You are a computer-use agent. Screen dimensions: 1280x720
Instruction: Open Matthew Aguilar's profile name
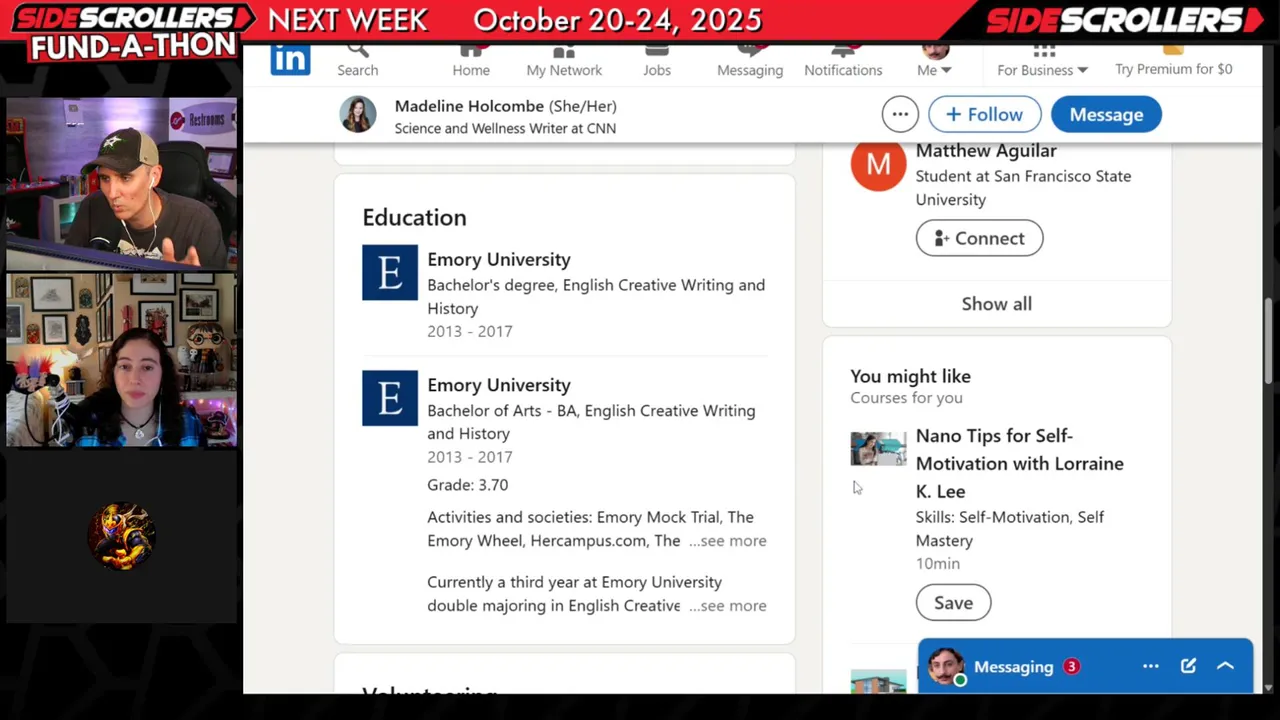pos(986,151)
